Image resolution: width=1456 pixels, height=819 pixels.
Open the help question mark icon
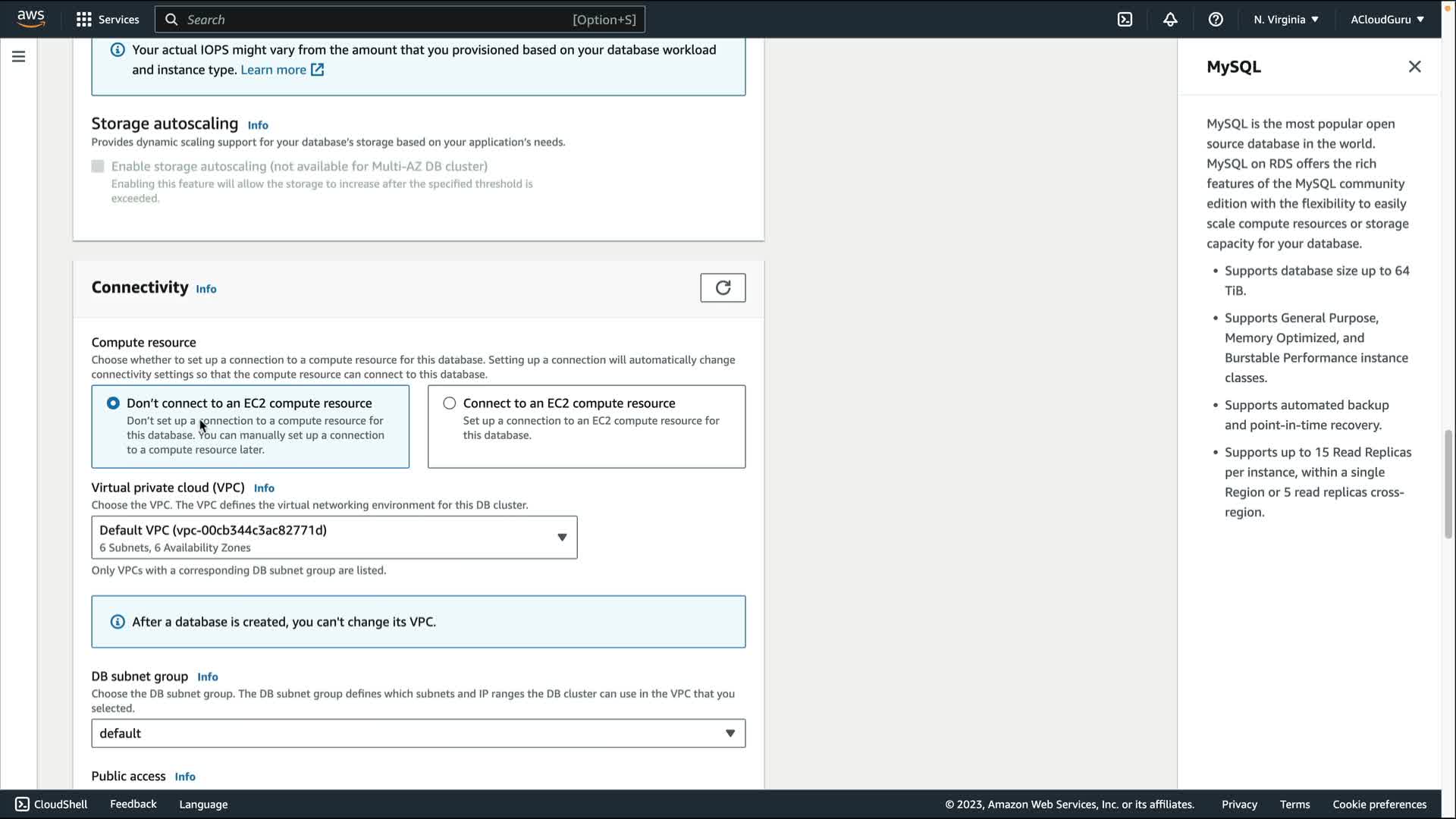coord(1216,20)
